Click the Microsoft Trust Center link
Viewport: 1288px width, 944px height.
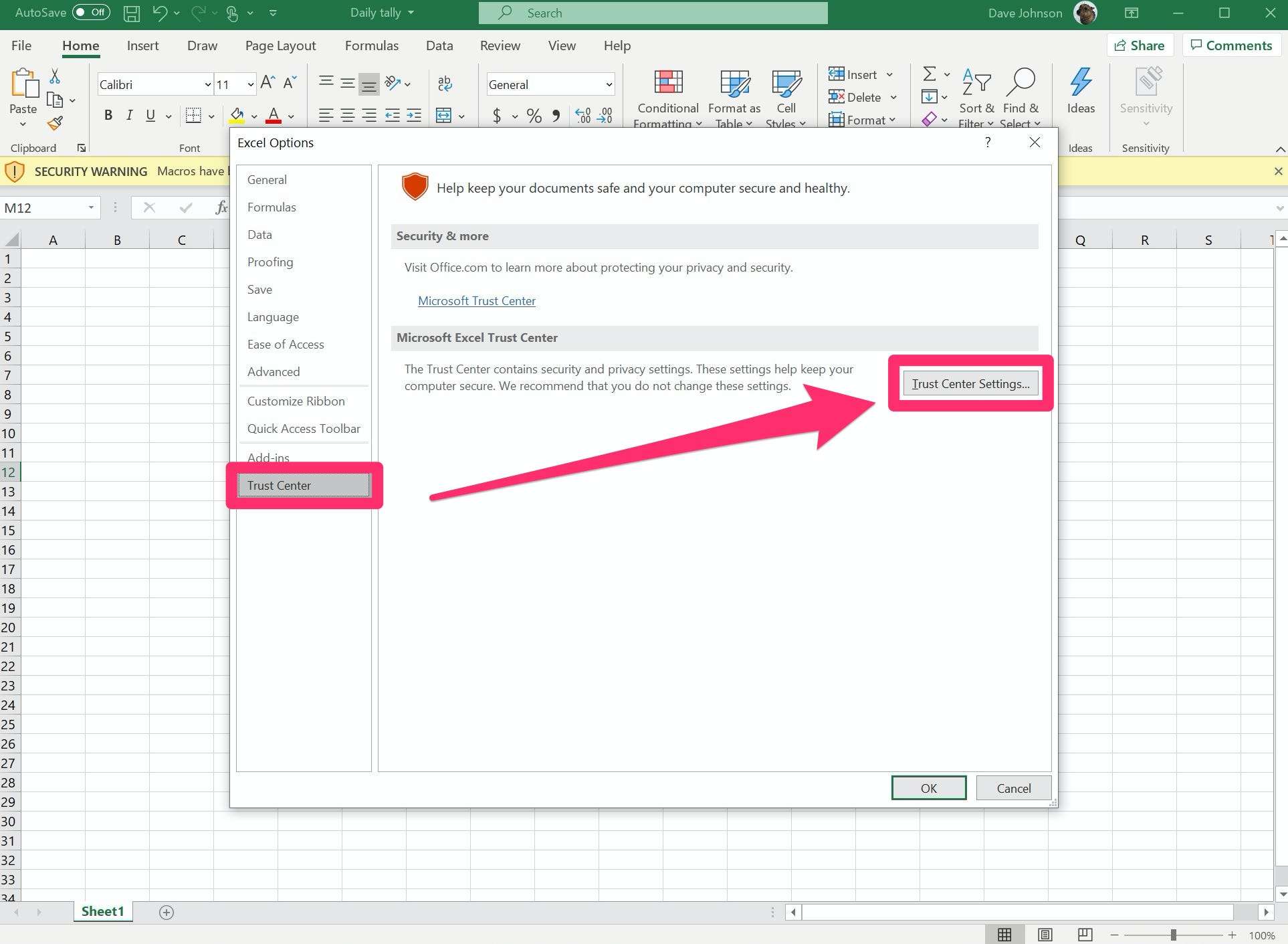(x=477, y=301)
